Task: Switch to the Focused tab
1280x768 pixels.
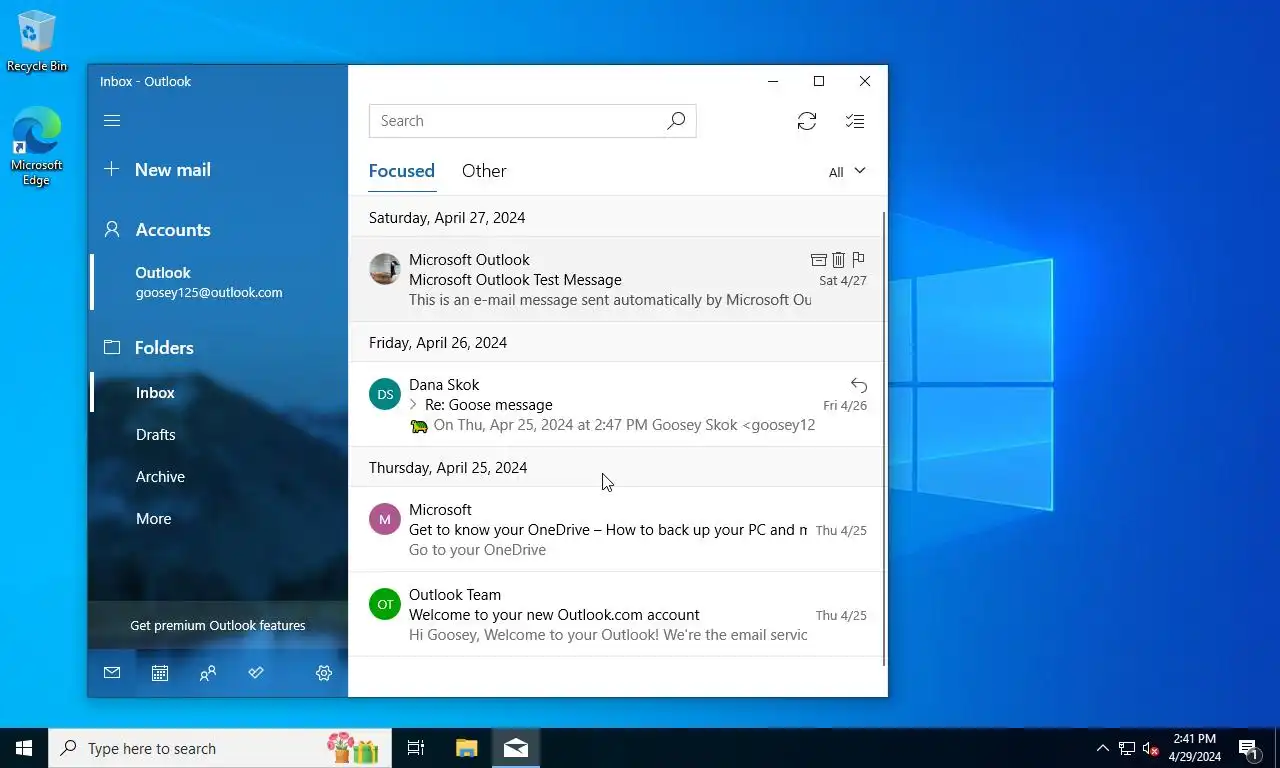Action: tap(402, 171)
